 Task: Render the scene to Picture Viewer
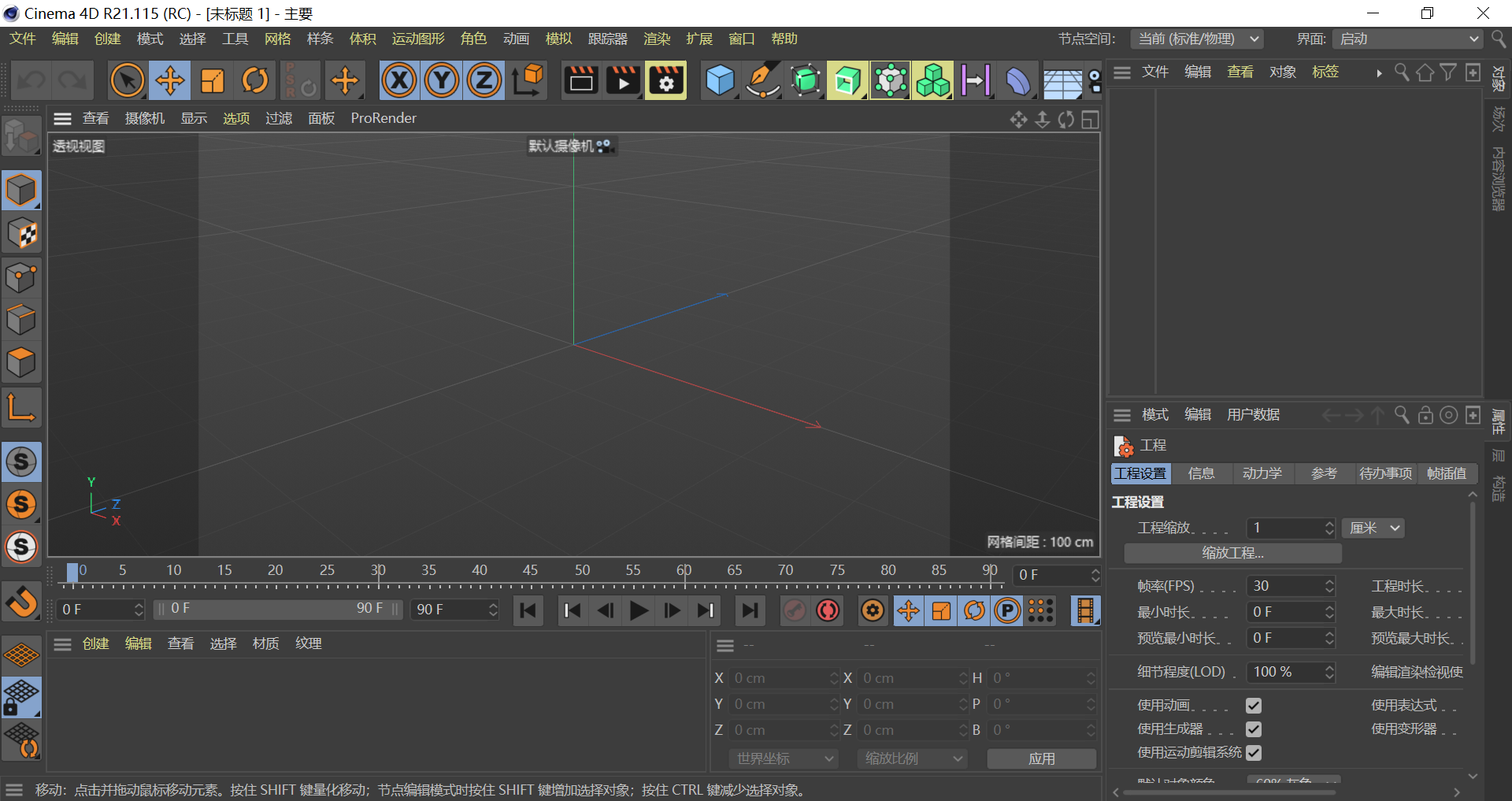(x=623, y=80)
